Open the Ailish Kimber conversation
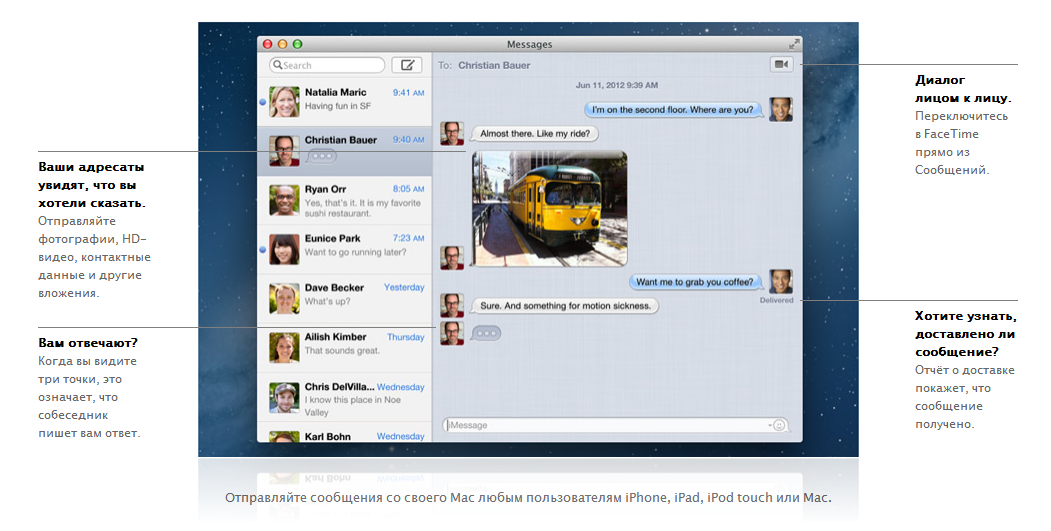Viewport: 1051px width, 531px height. [345, 348]
